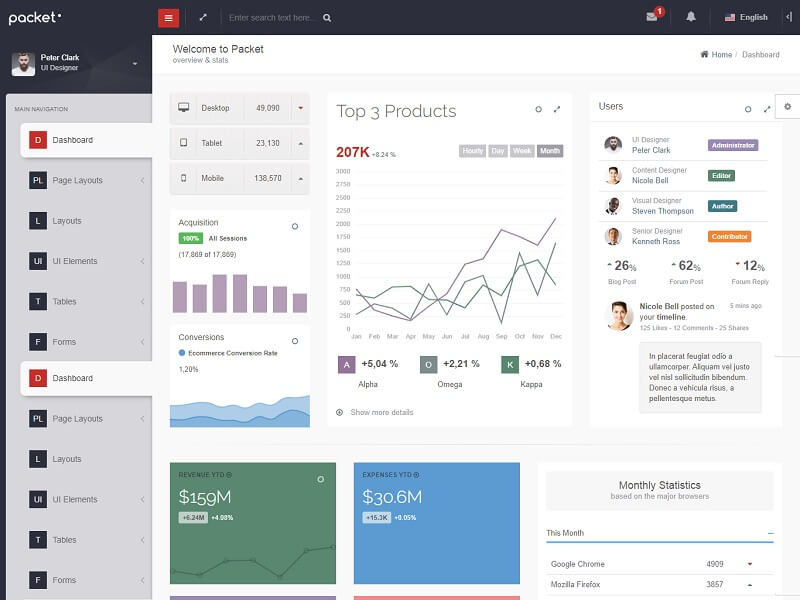Refresh the Top 3 Products widget
The height and width of the screenshot is (600, 800).
[538, 109]
